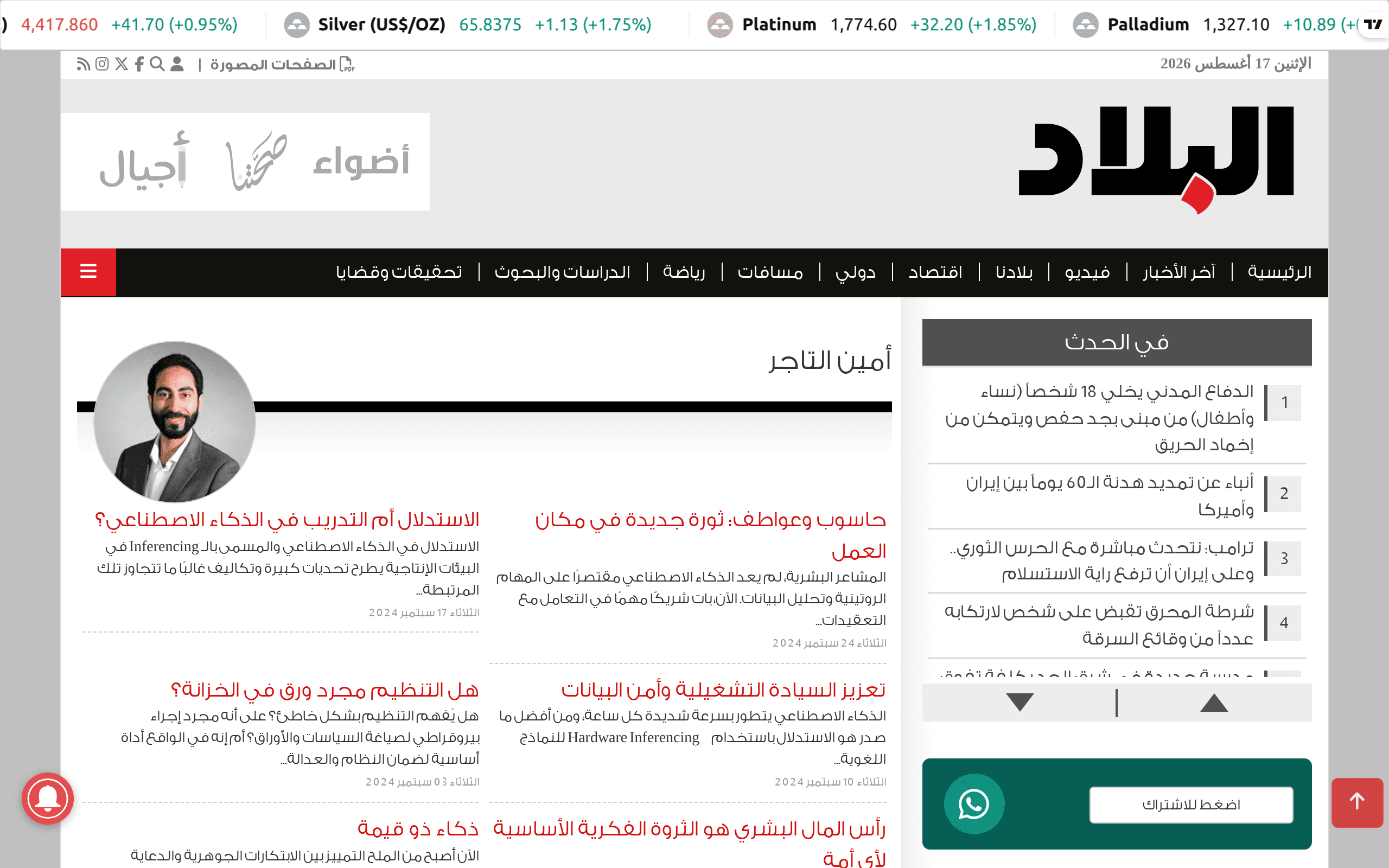Click the Platinum ticker icon
Image resolution: width=1389 pixels, height=868 pixels.
[x=720, y=25]
